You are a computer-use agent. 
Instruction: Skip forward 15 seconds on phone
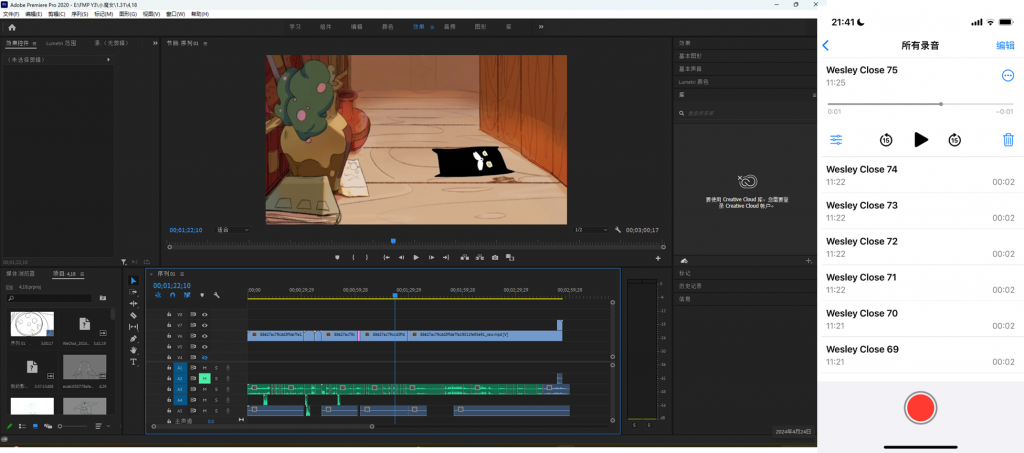click(x=955, y=140)
